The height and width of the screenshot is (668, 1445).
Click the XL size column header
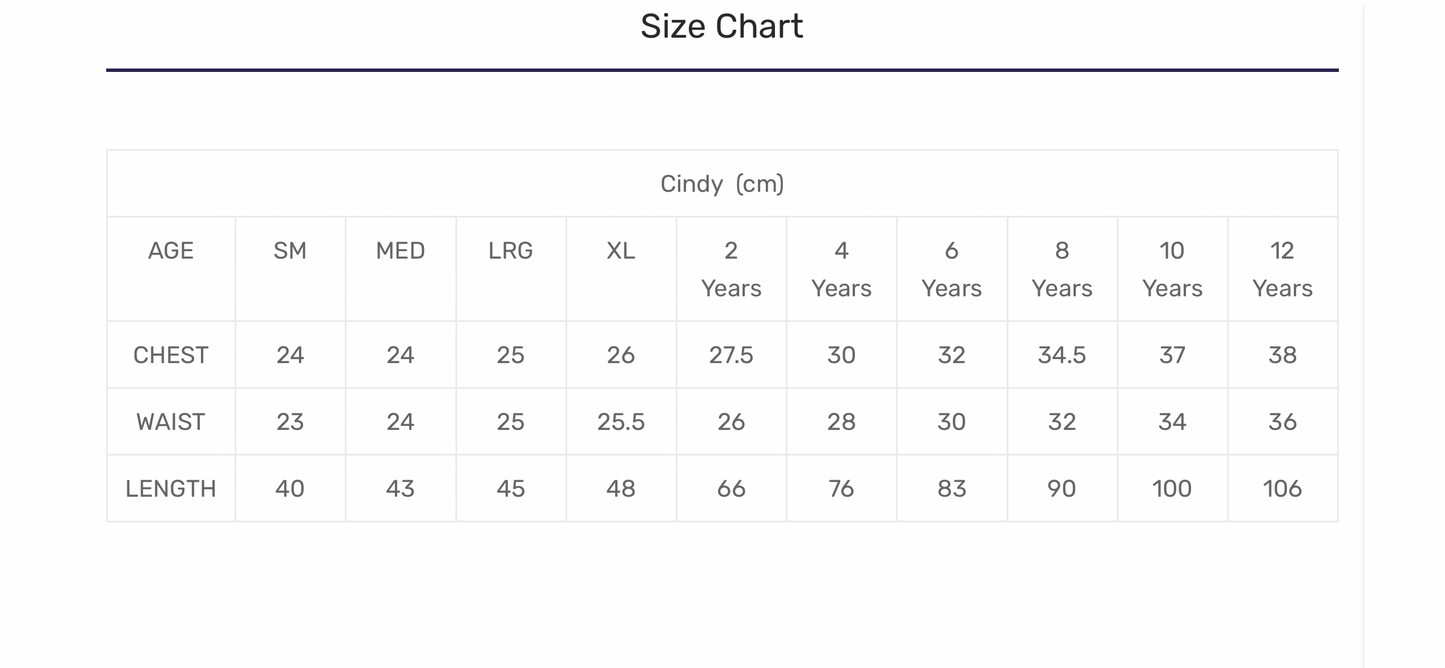pyautogui.click(x=621, y=251)
